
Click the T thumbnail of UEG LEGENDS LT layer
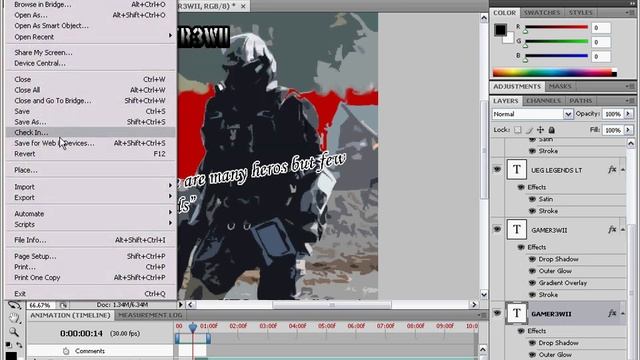pos(516,169)
